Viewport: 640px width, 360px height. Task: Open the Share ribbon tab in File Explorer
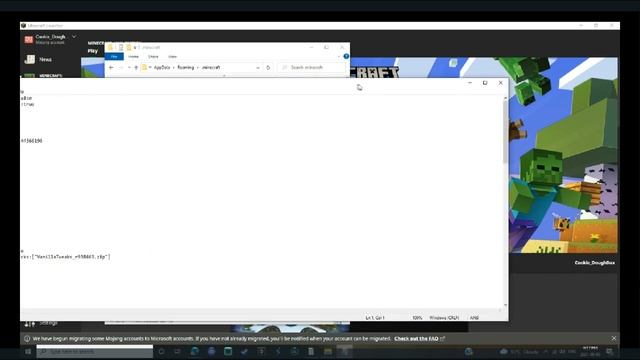point(153,56)
